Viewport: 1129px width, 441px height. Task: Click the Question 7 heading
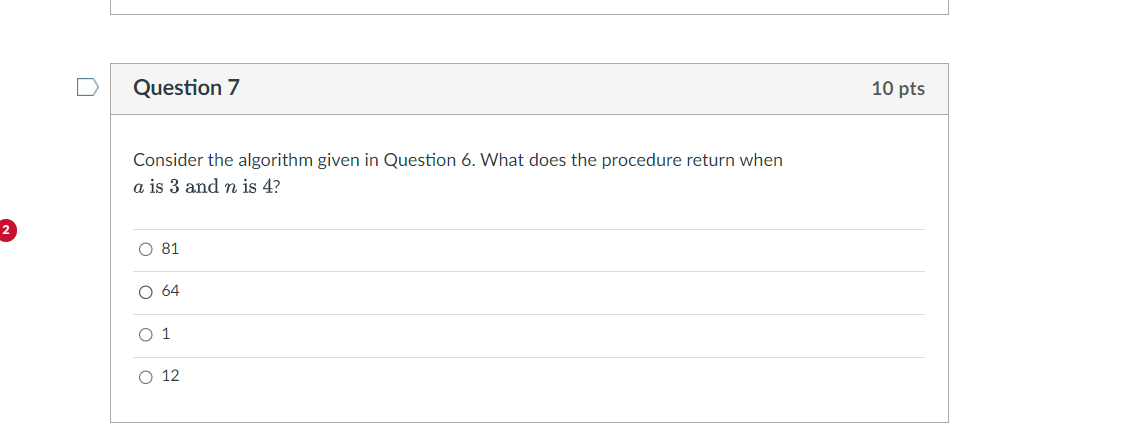[186, 88]
